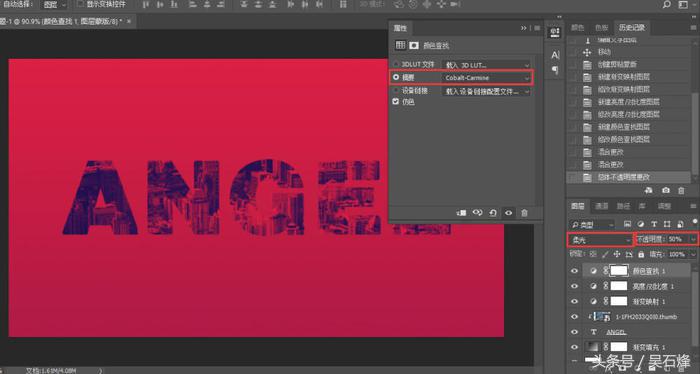This screenshot has width=700, height=374.
Task: Filter layers by type (T) icon
Action: (x=654, y=224)
